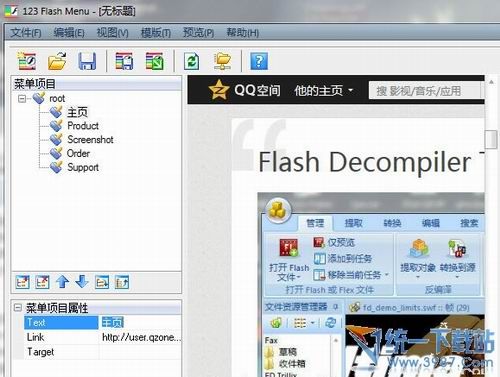Image resolution: width=500 pixels, height=377 pixels.
Task: Click the new menu wizard toolbar icon
Action: (x=27, y=61)
